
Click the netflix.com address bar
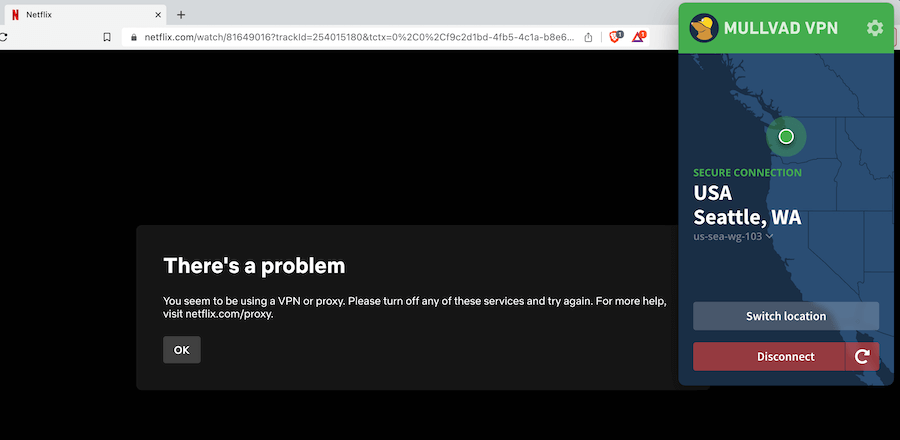pyautogui.click(x=359, y=37)
